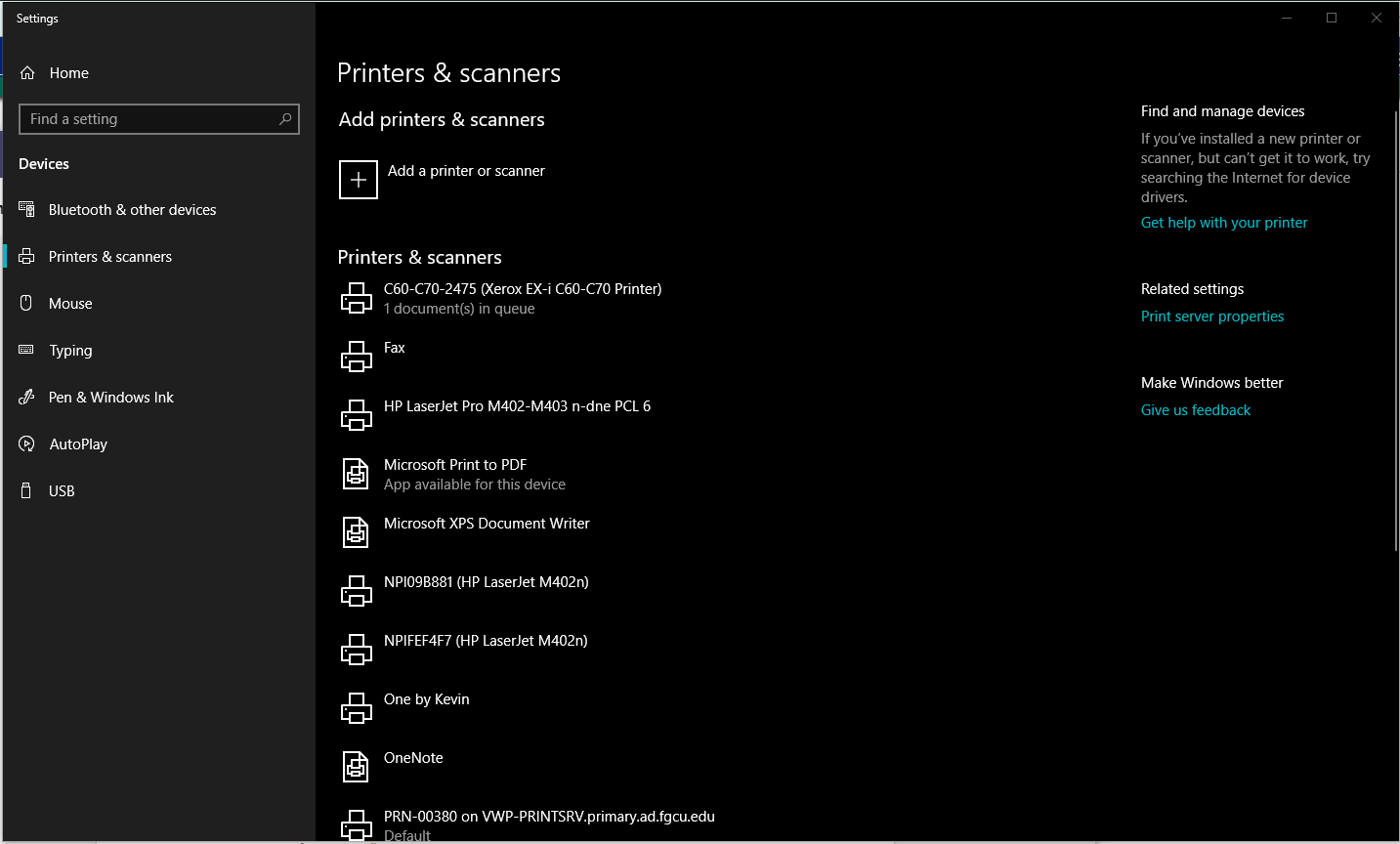Click the Microsoft Print to PDF icon
1400x844 pixels.
click(x=356, y=474)
